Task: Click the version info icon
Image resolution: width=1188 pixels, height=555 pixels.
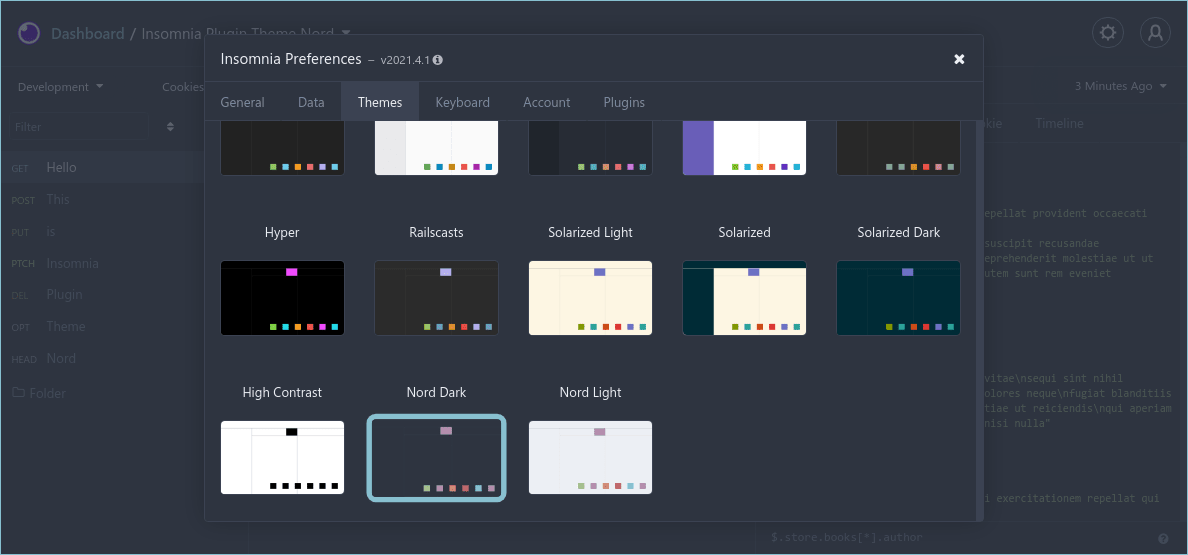Action: coord(438,60)
